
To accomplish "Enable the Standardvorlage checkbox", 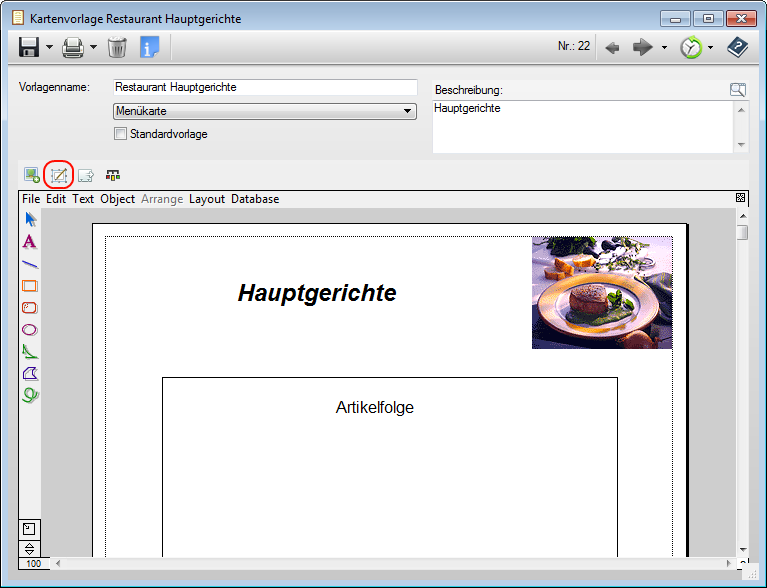I will (x=121, y=133).
